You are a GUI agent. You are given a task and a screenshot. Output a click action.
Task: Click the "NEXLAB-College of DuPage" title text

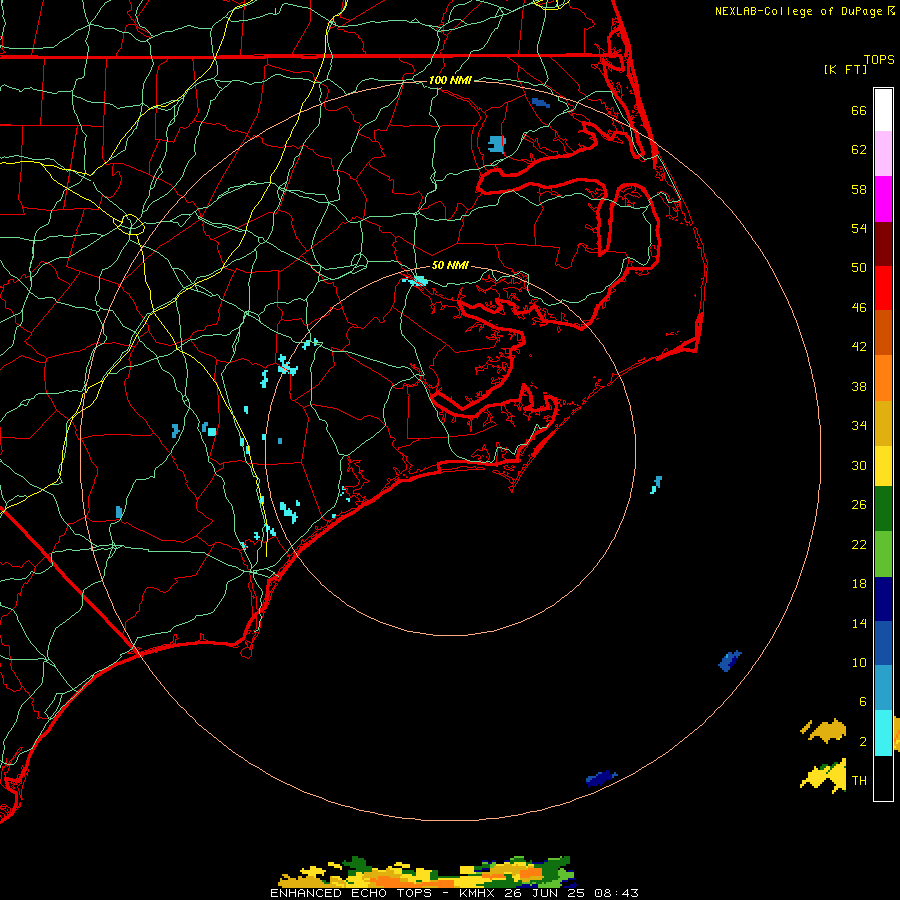tap(798, 11)
